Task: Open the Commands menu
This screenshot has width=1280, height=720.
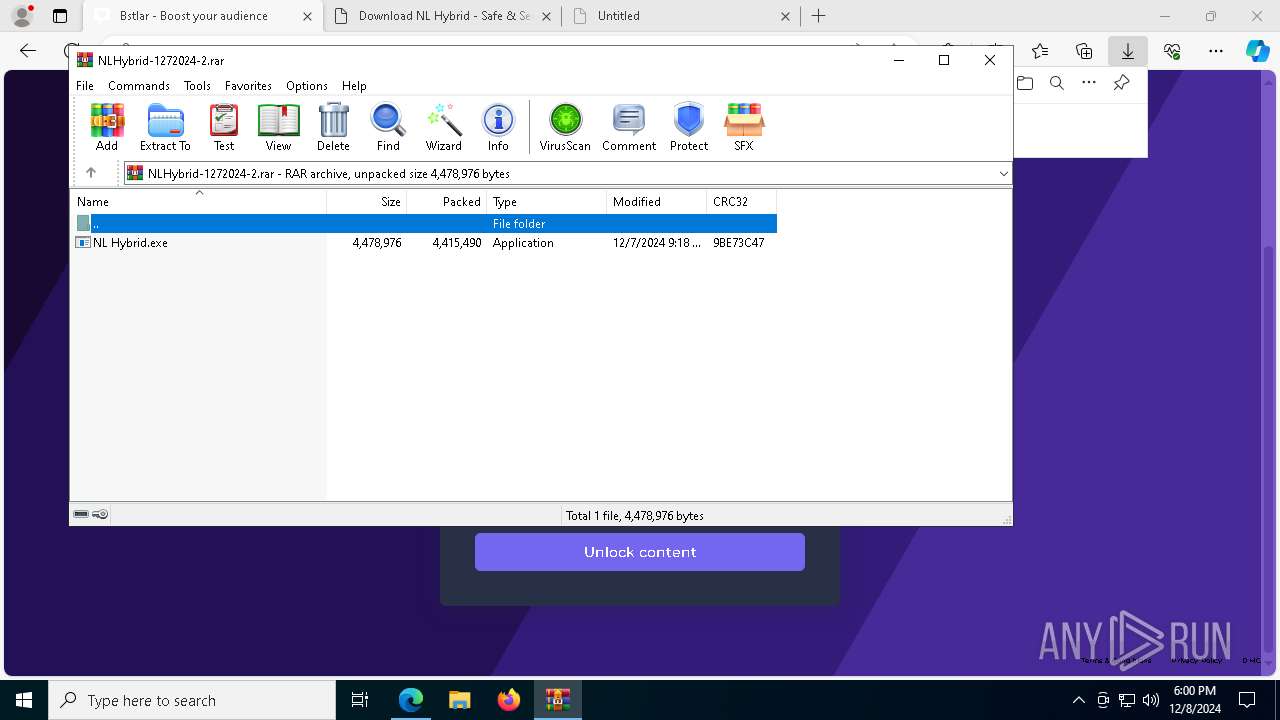Action: pos(139,86)
